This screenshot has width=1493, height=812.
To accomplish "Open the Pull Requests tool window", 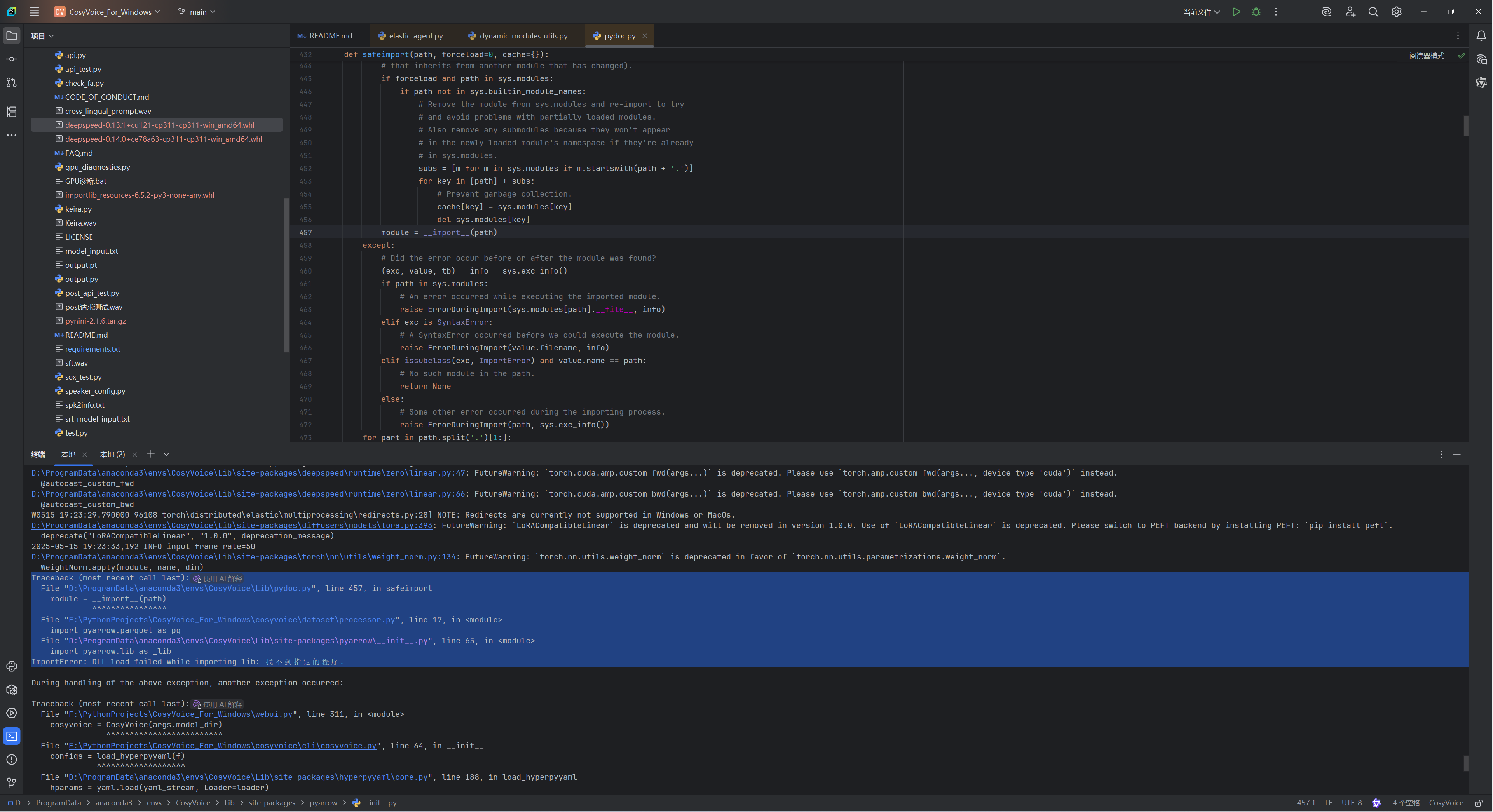I will point(12,83).
